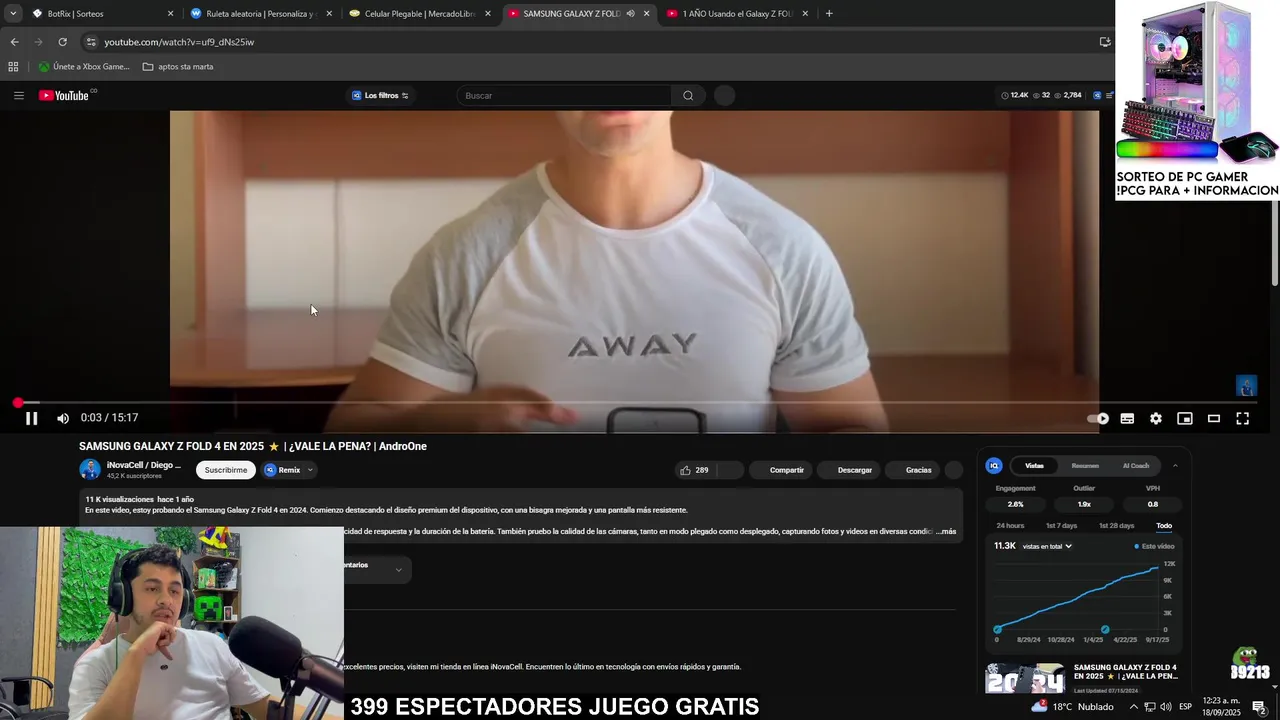Viewport: 1280px width, 720px height.
Task: Subscribe using the Suscribirme button
Action: click(226, 470)
